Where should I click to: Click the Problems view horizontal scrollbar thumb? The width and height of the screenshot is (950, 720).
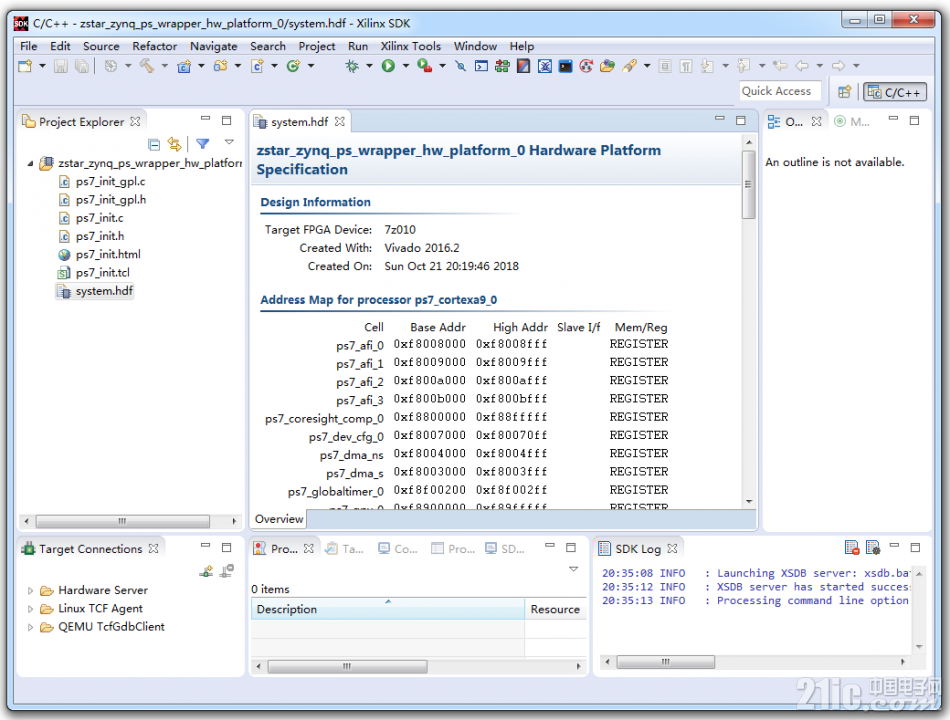click(347, 667)
